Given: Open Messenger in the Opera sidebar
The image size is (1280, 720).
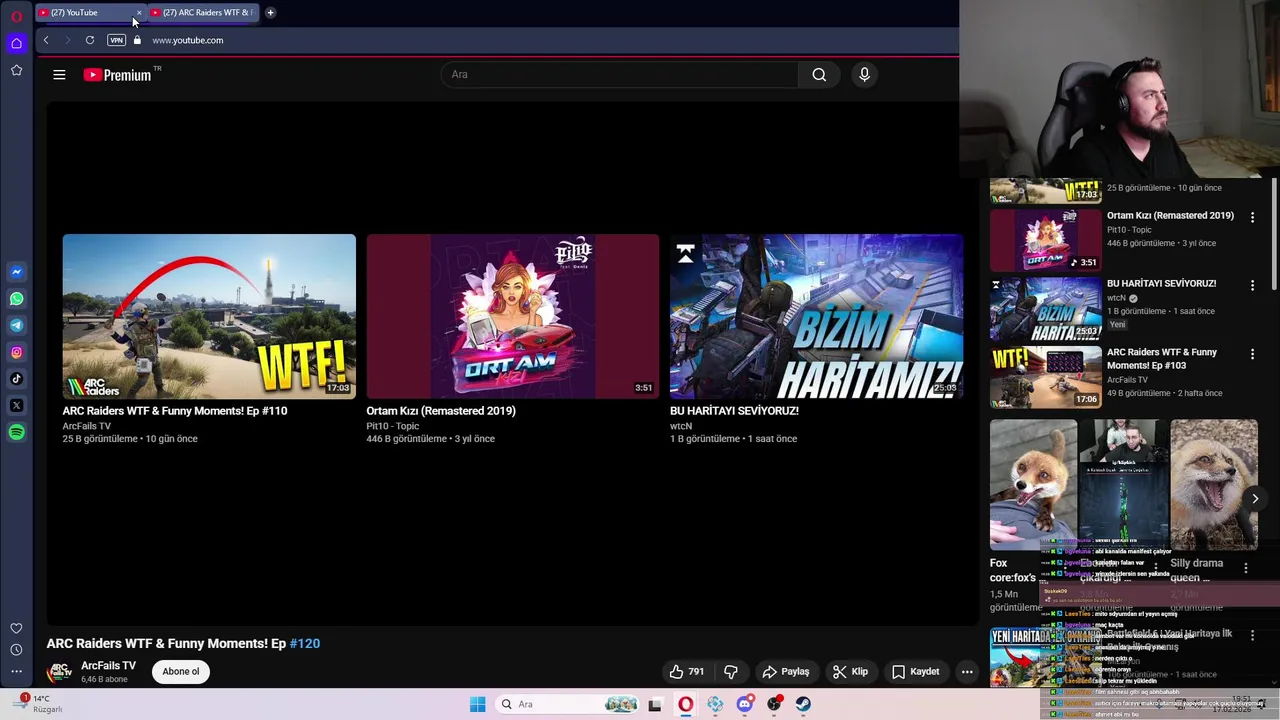Looking at the screenshot, I should coord(16,272).
